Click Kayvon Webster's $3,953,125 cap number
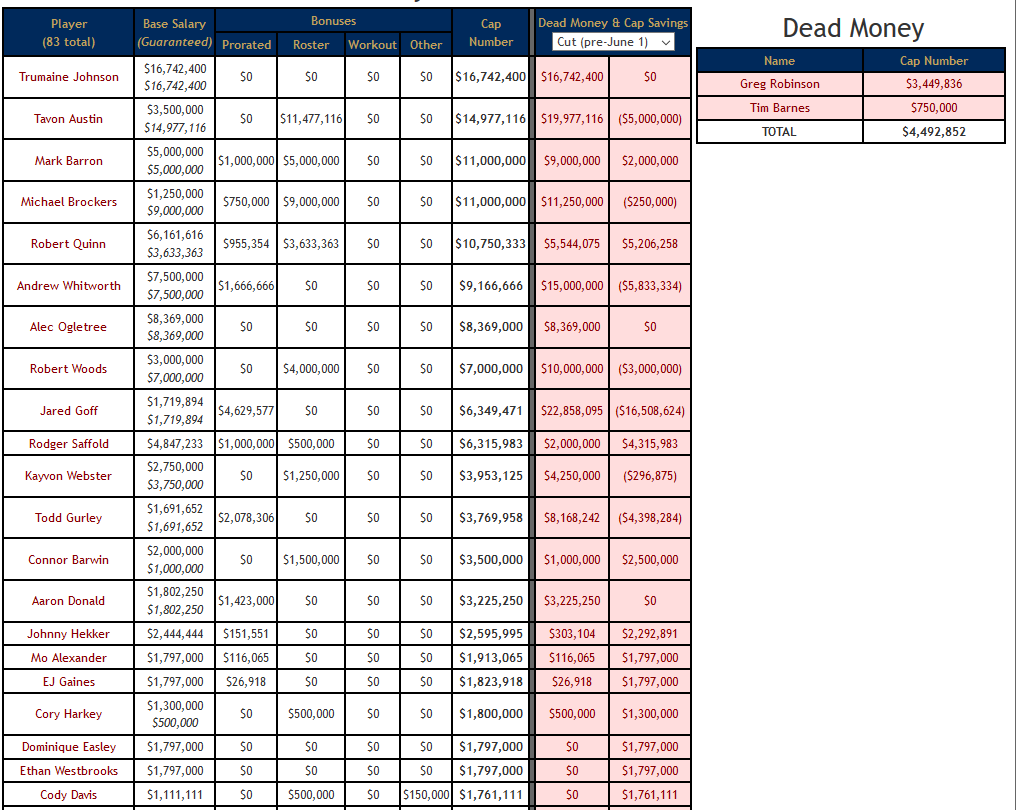The width and height of the screenshot is (1019, 810). point(491,476)
